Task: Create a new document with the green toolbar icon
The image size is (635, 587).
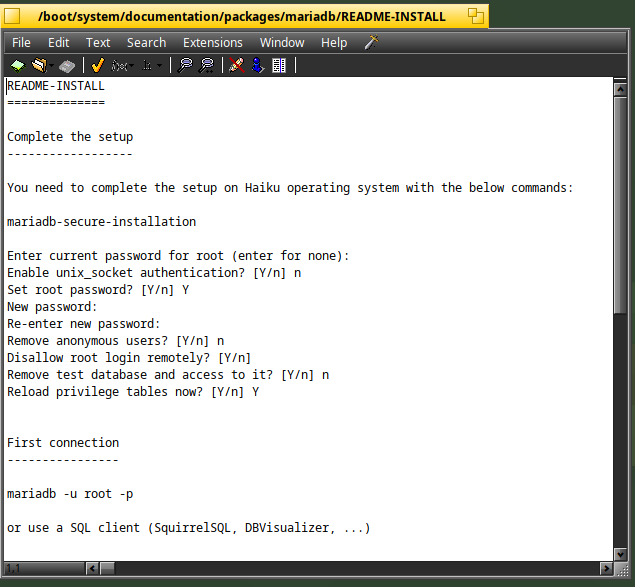Action: pyautogui.click(x=17, y=65)
